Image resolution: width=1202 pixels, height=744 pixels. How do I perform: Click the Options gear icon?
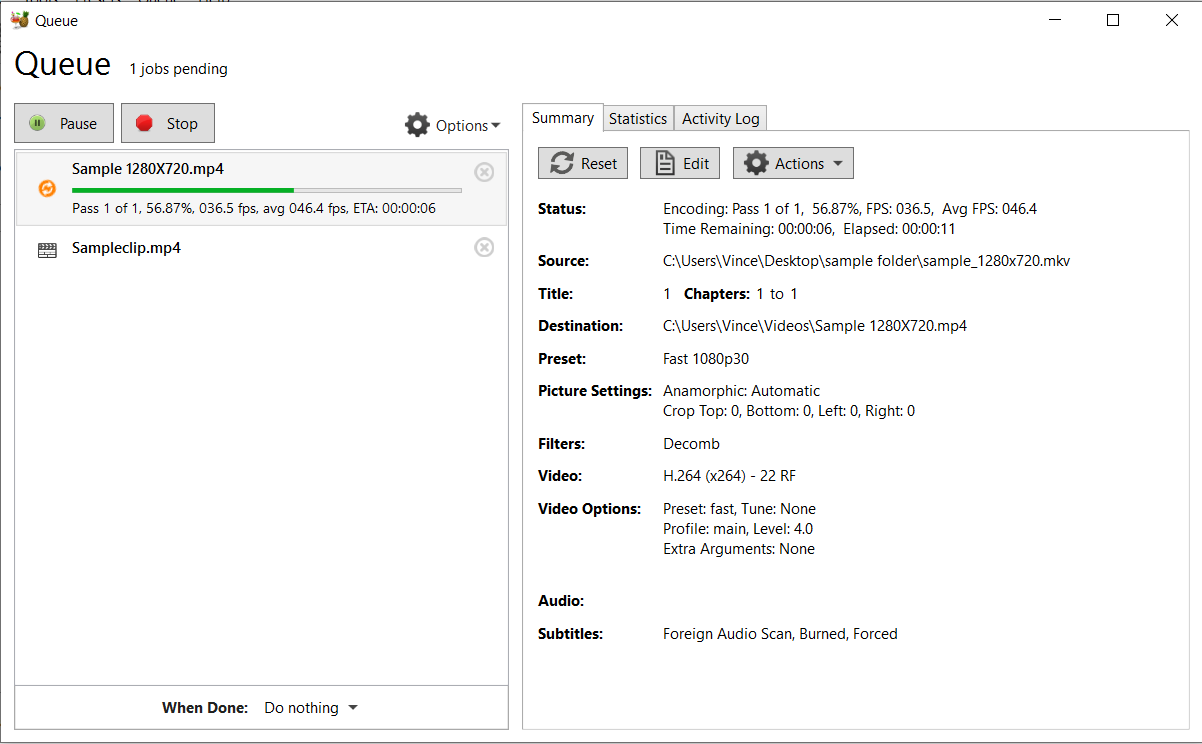(417, 125)
